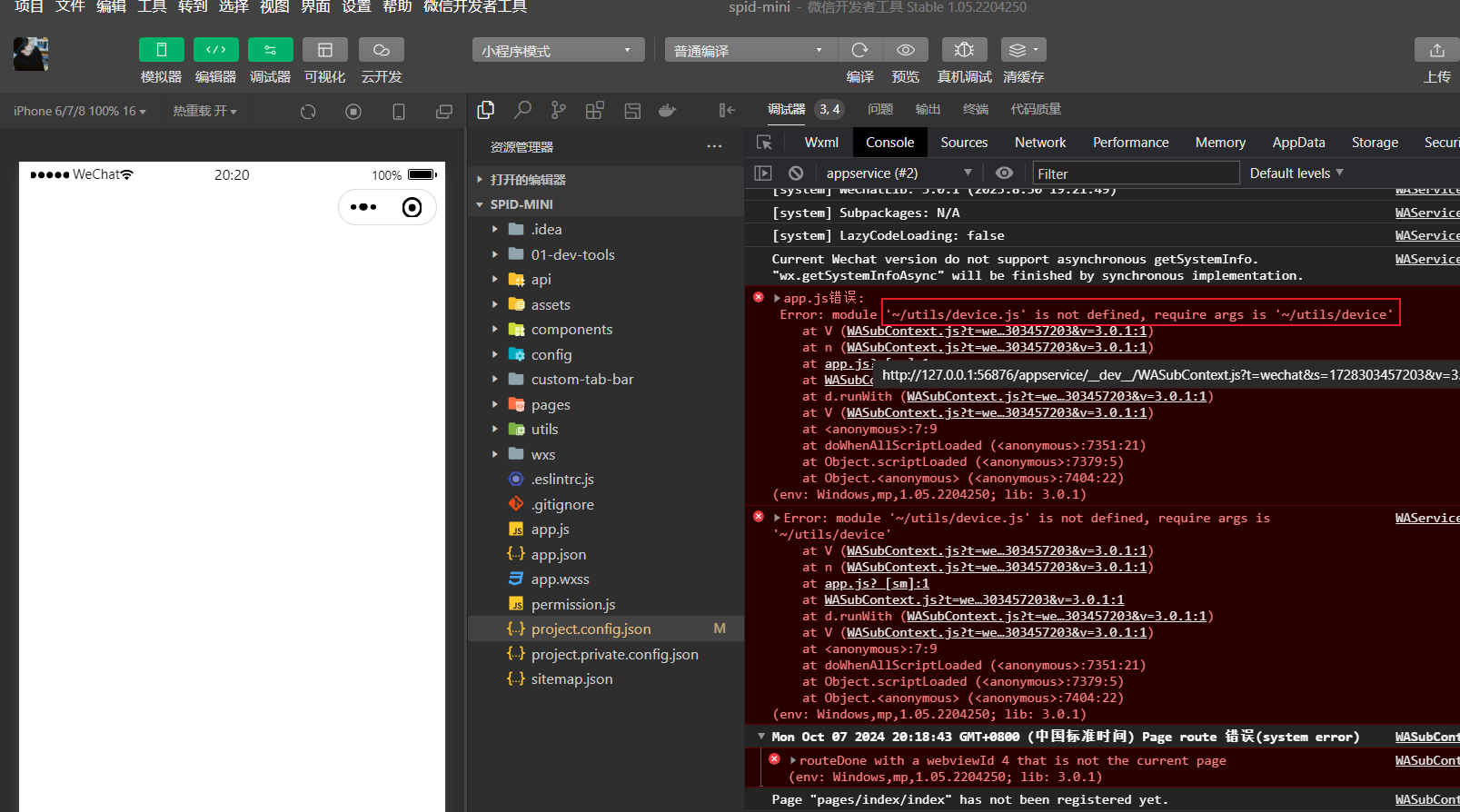Open the 设置 (Settings) menu

tap(356, 6)
